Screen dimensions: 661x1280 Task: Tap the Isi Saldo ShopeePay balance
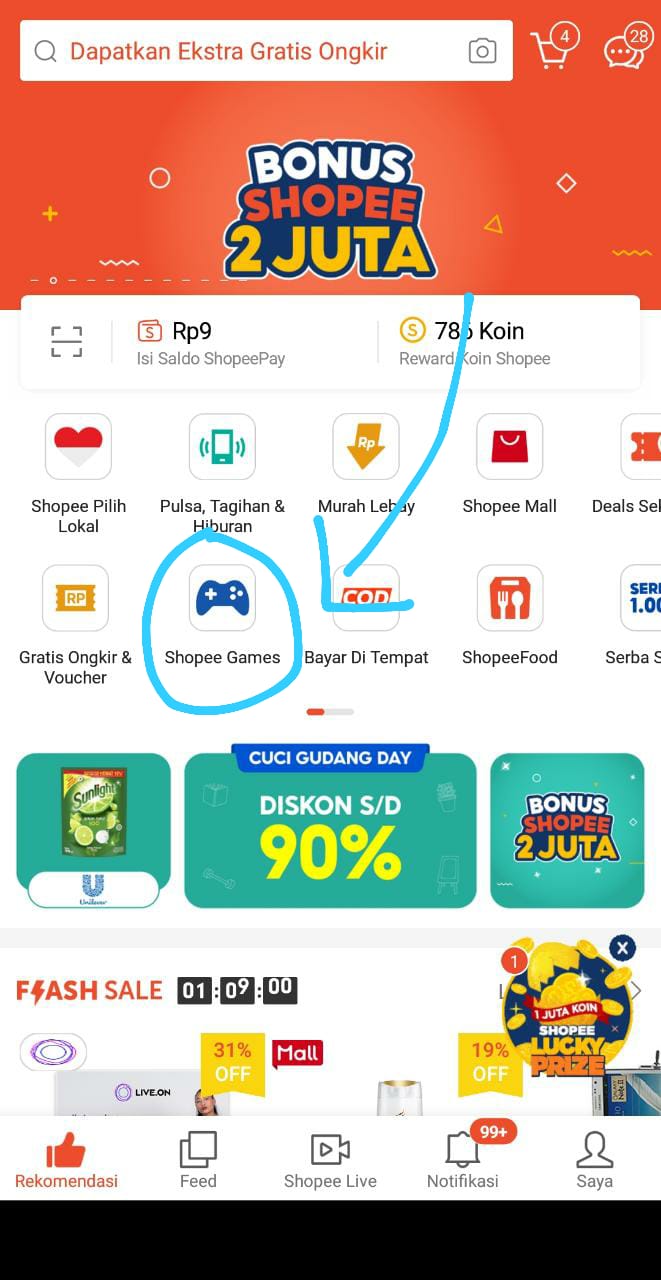[211, 343]
